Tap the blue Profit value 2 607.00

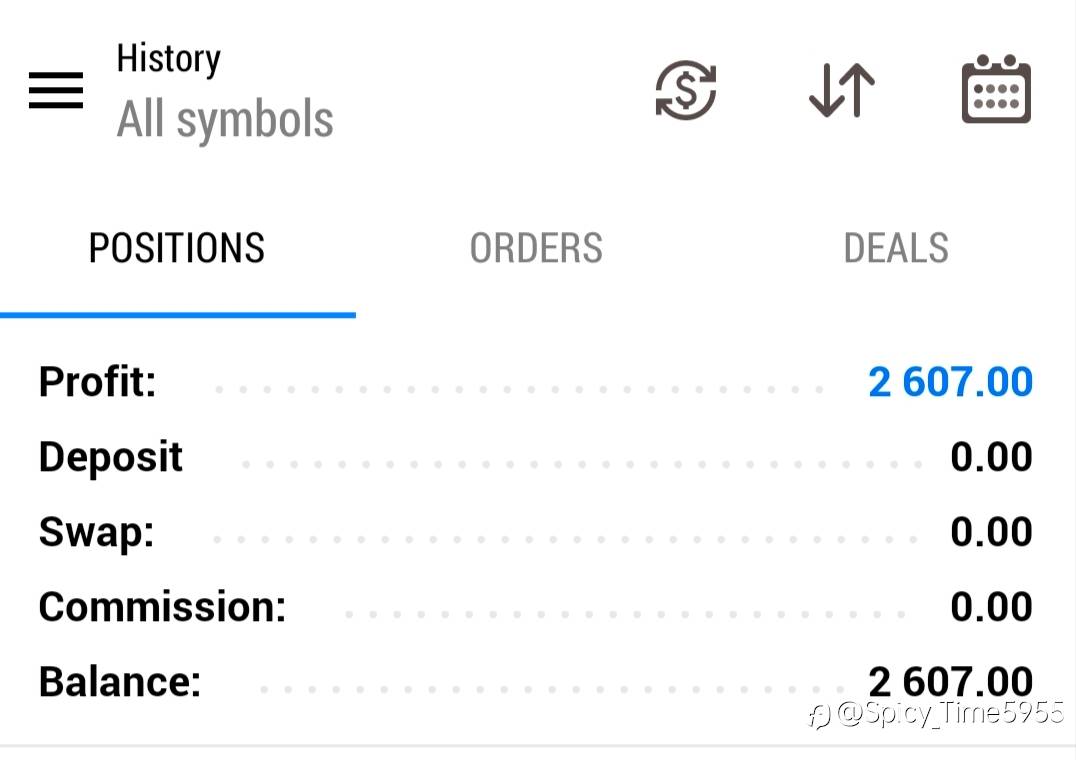click(x=950, y=382)
